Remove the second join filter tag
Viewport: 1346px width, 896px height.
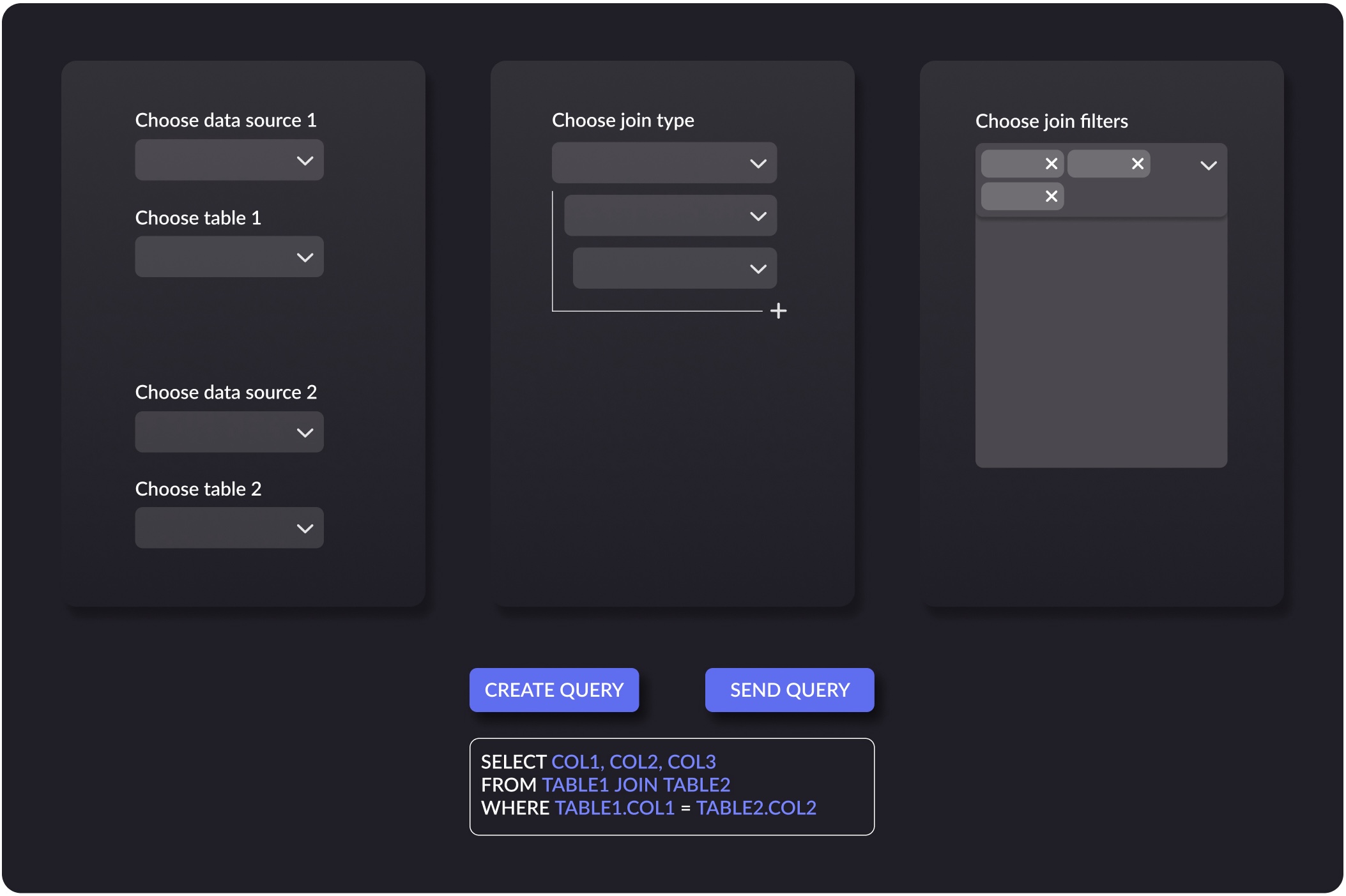coord(1137,164)
